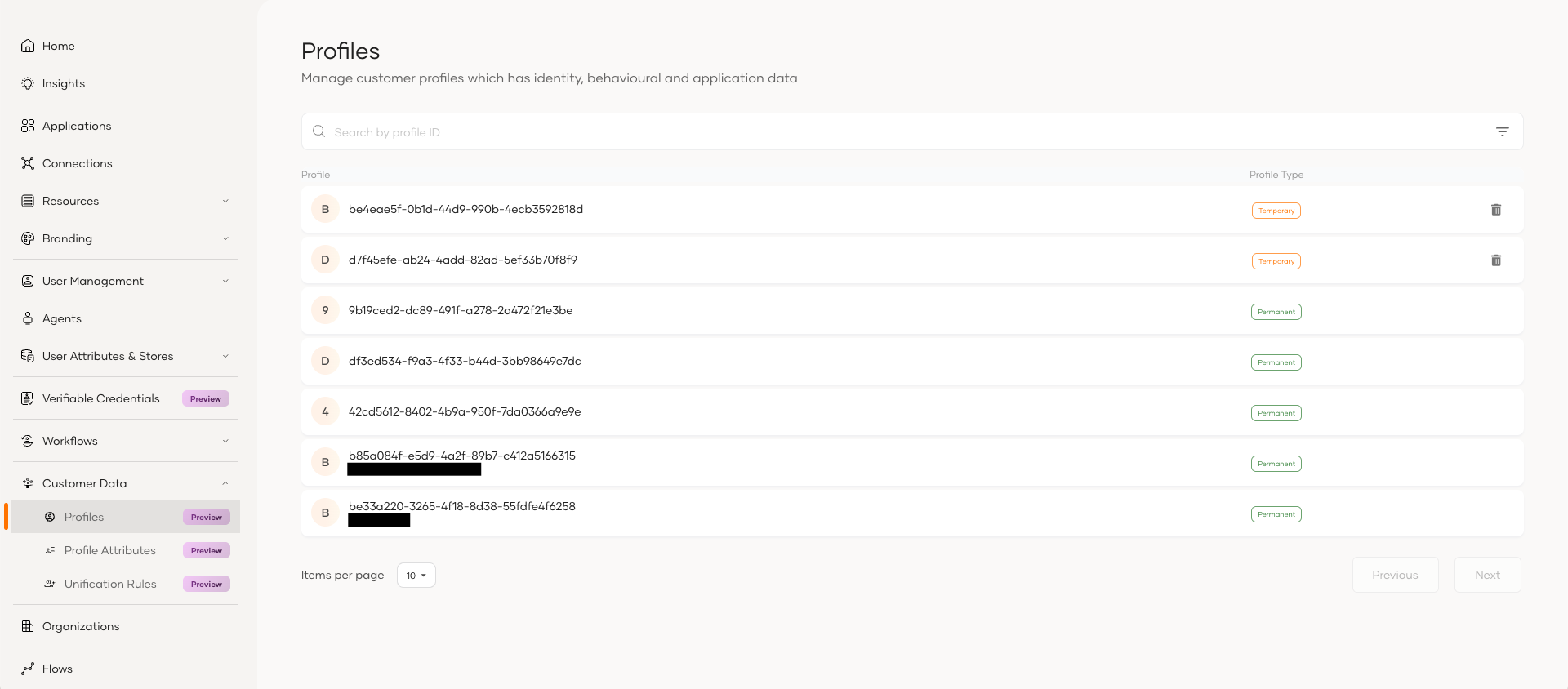Click the User Attributes & Stores database icon
Viewport: 1568px width, 689px height.
28,356
